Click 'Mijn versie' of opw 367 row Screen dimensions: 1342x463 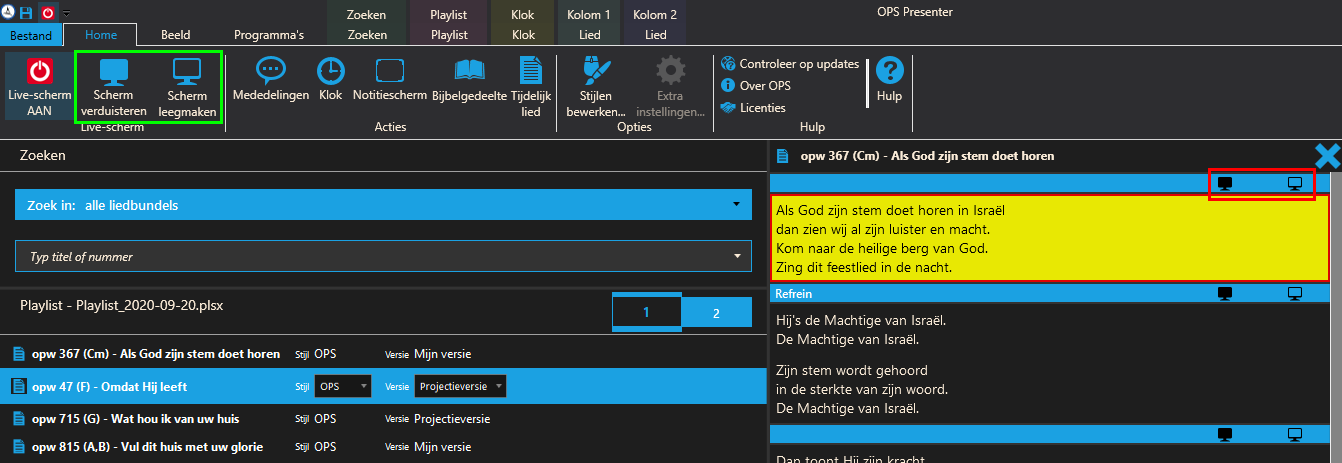tap(442, 354)
